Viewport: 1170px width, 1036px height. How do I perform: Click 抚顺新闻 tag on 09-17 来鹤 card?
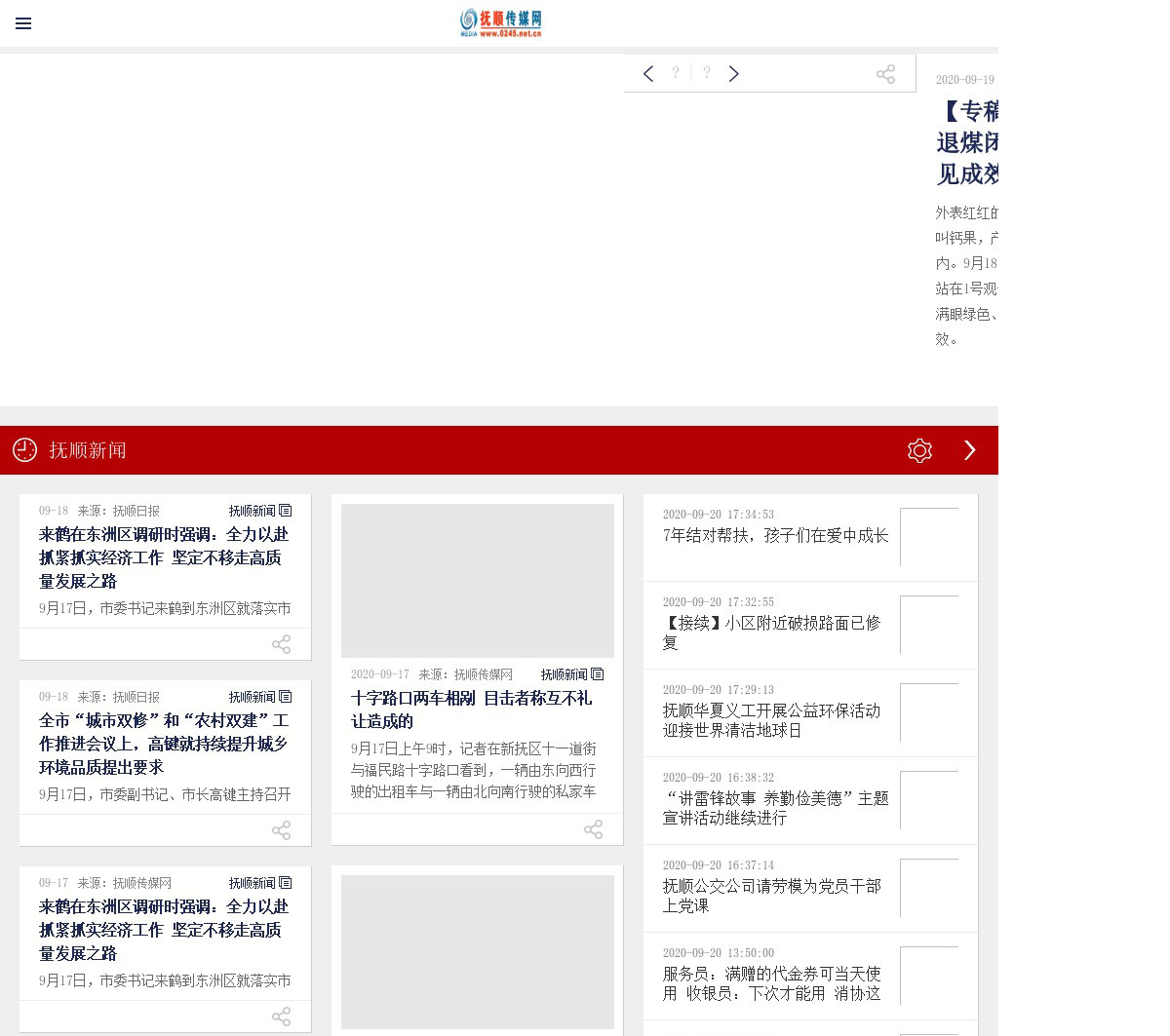click(260, 883)
